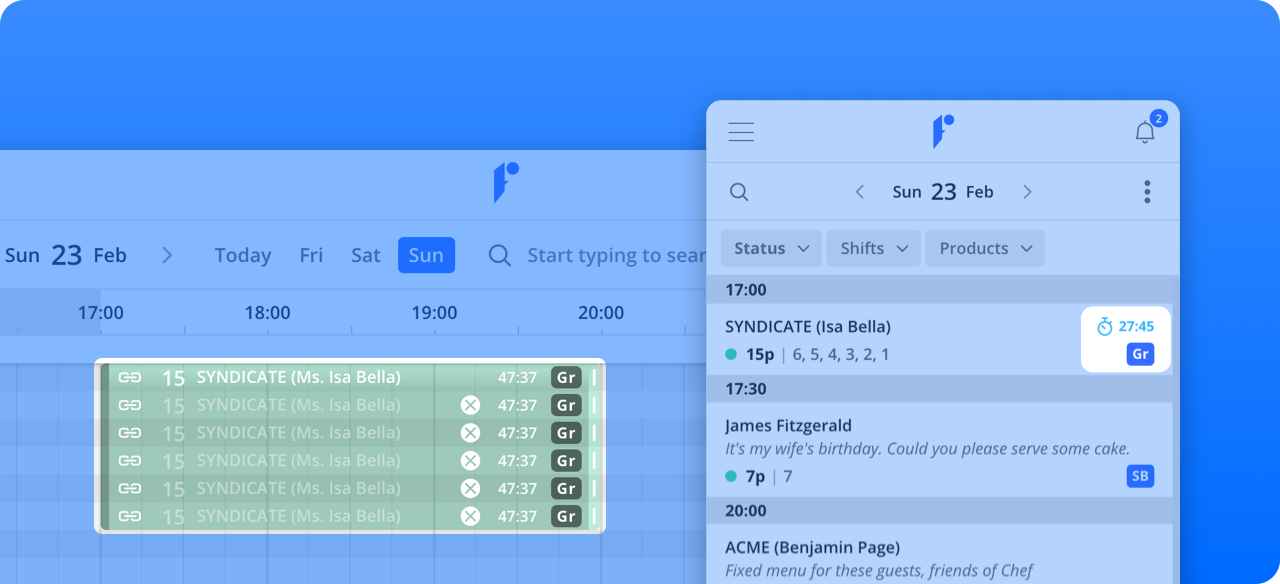Click the SB badge on James Fitzgerald booking

(1139, 476)
